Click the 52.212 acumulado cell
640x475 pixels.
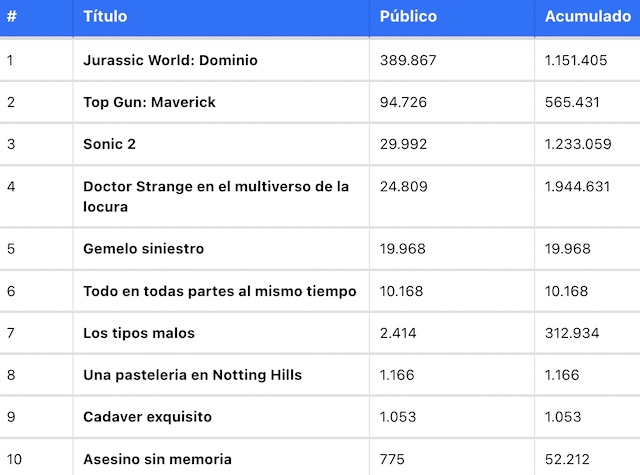567,459
